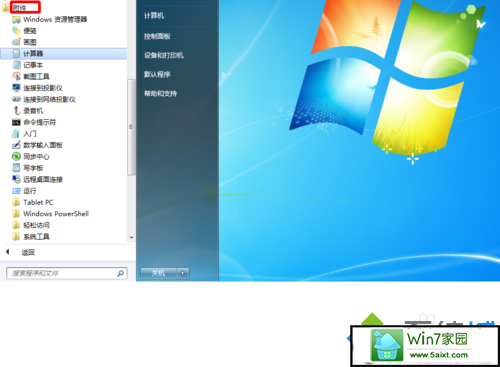Expand the Windows PowerShell folder

(x=50, y=214)
